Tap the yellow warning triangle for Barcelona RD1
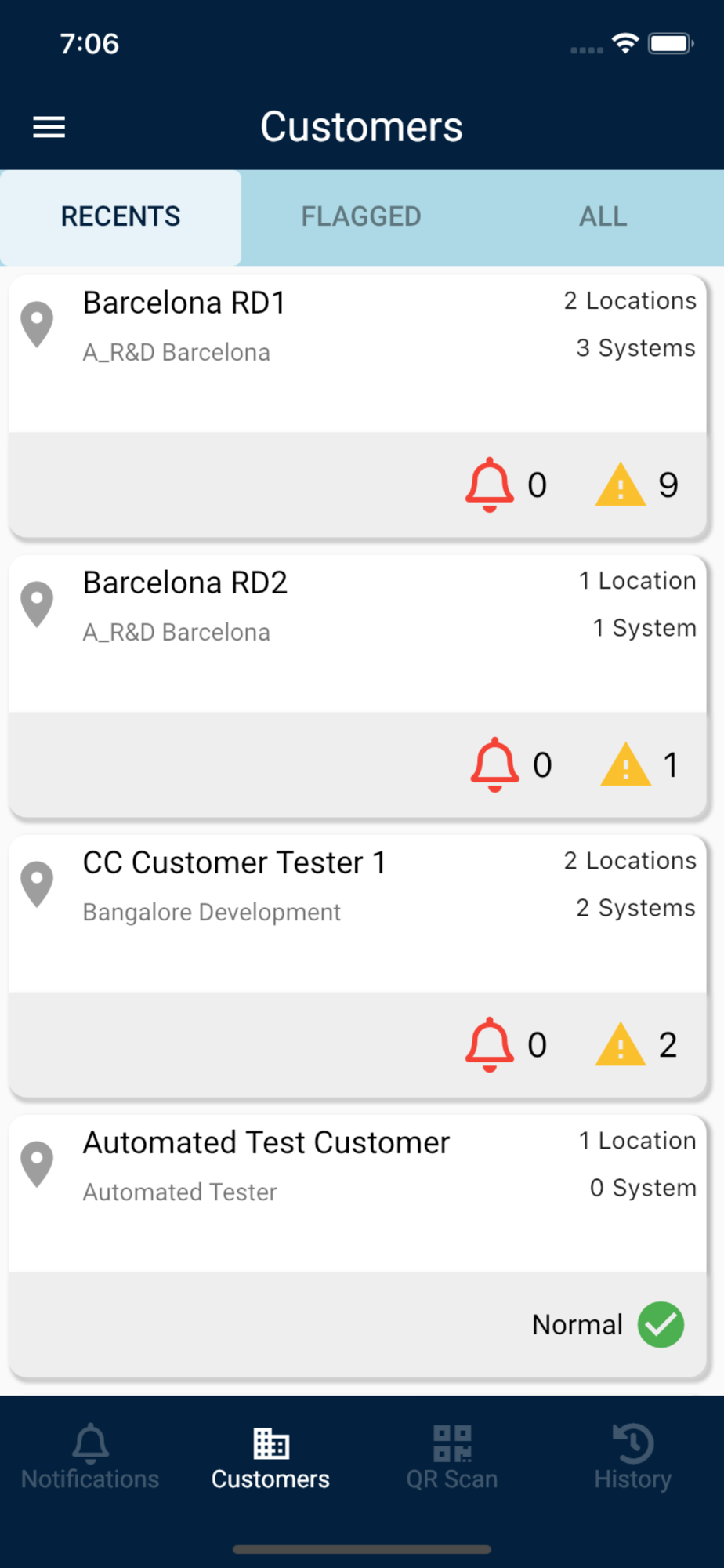 (621, 485)
